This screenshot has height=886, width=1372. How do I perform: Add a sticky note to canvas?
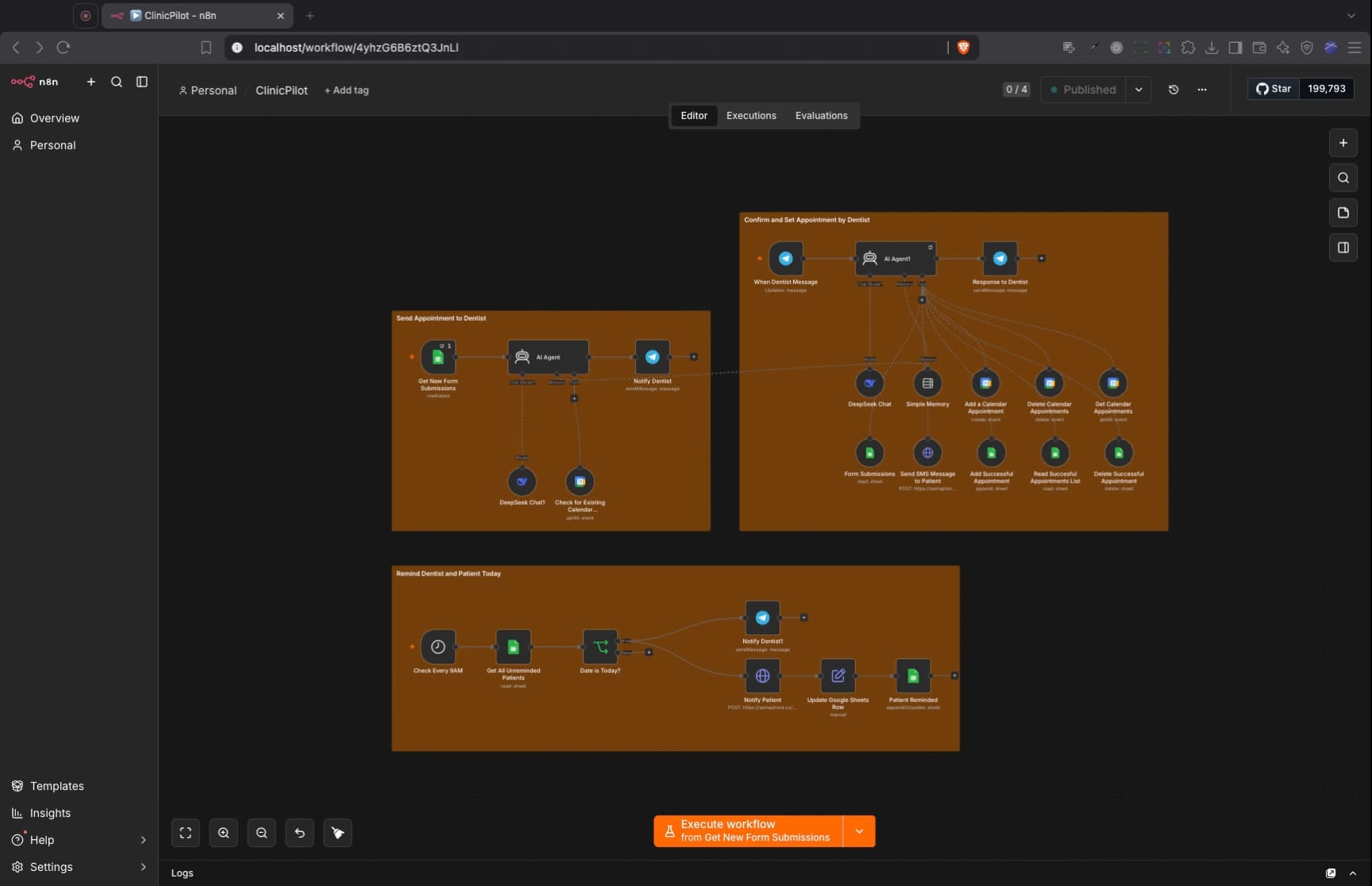(x=1343, y=213)
